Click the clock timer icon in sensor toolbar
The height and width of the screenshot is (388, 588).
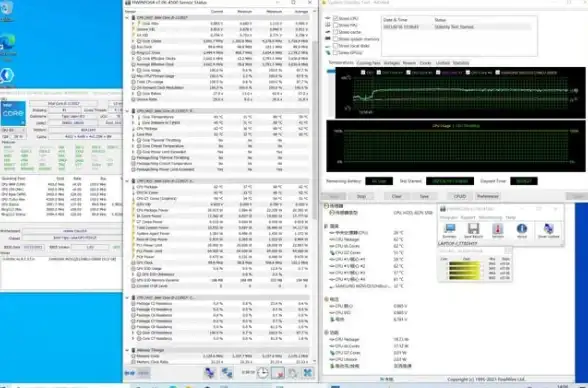coord(263,373)
